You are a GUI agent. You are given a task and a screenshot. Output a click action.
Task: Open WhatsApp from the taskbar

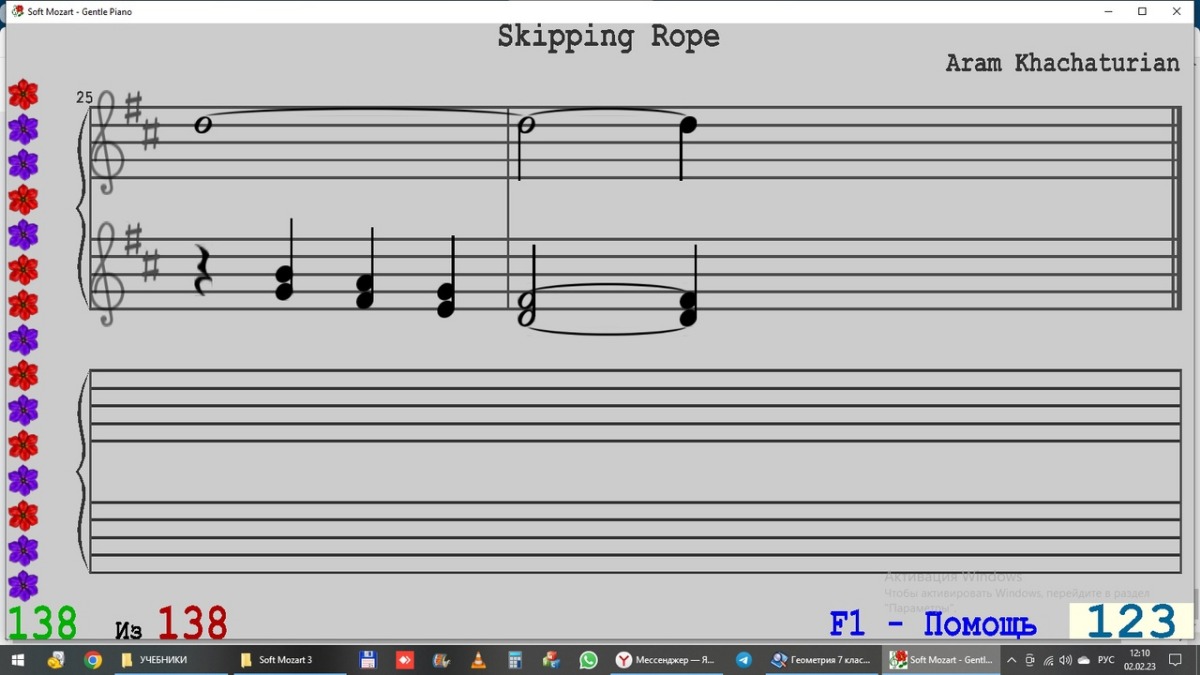pyautogui.click(x=588, y=660)
